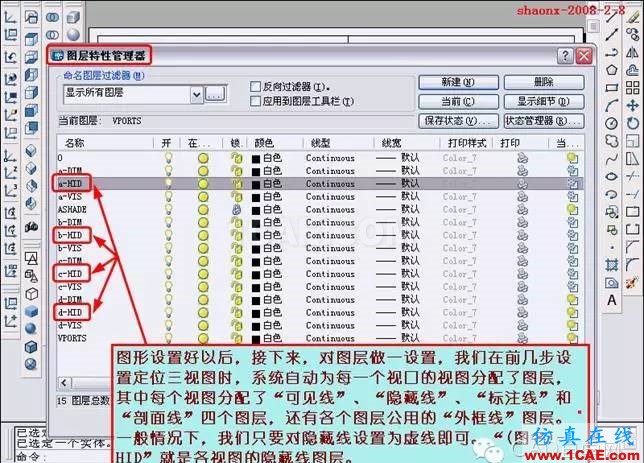
Task: Toggle plot printer icon for d-HID layer
Action: 522,313
